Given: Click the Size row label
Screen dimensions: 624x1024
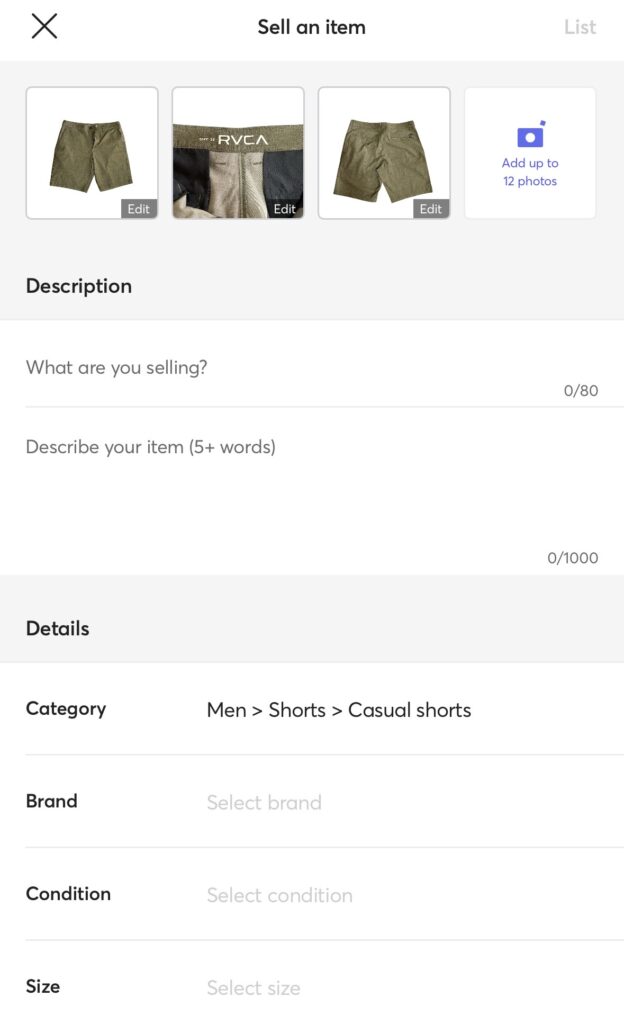Looking at the screenshot, I should point(43,987).
